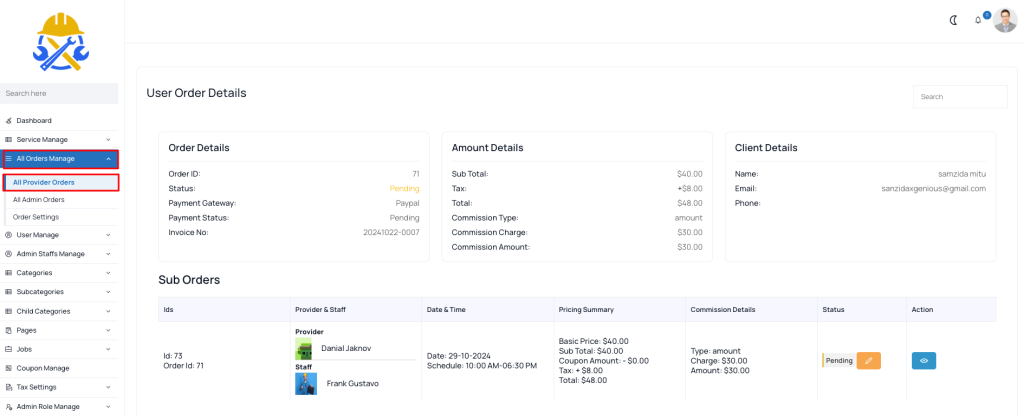Click the User Manage sidebar icon
Viewport: 1024px width, 416px height.
8,235
